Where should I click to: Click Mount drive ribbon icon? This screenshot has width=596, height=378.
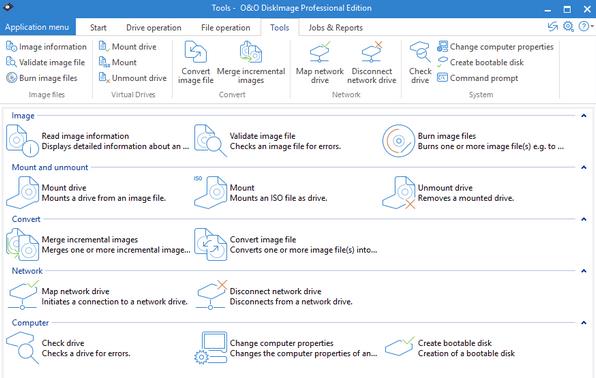click(x=104, y=46)
